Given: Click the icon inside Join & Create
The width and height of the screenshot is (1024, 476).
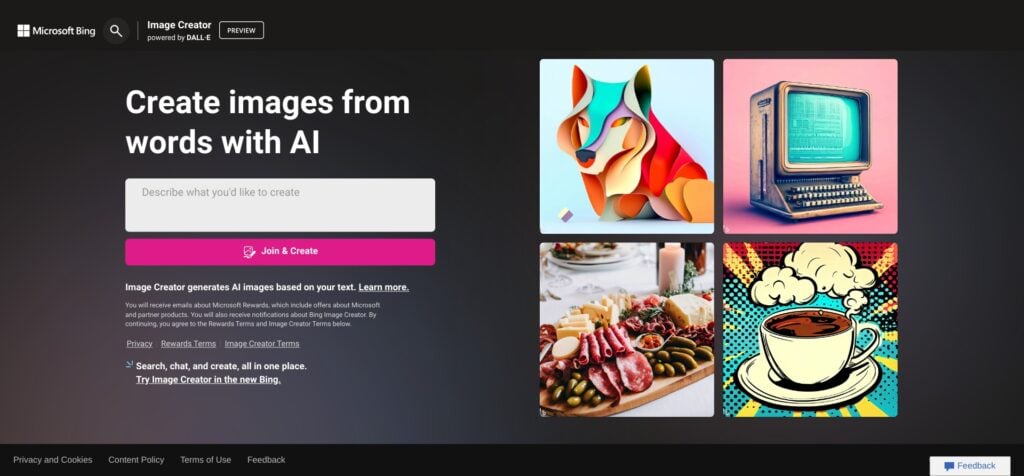Looking at the screenshot, I should (249, 251).
